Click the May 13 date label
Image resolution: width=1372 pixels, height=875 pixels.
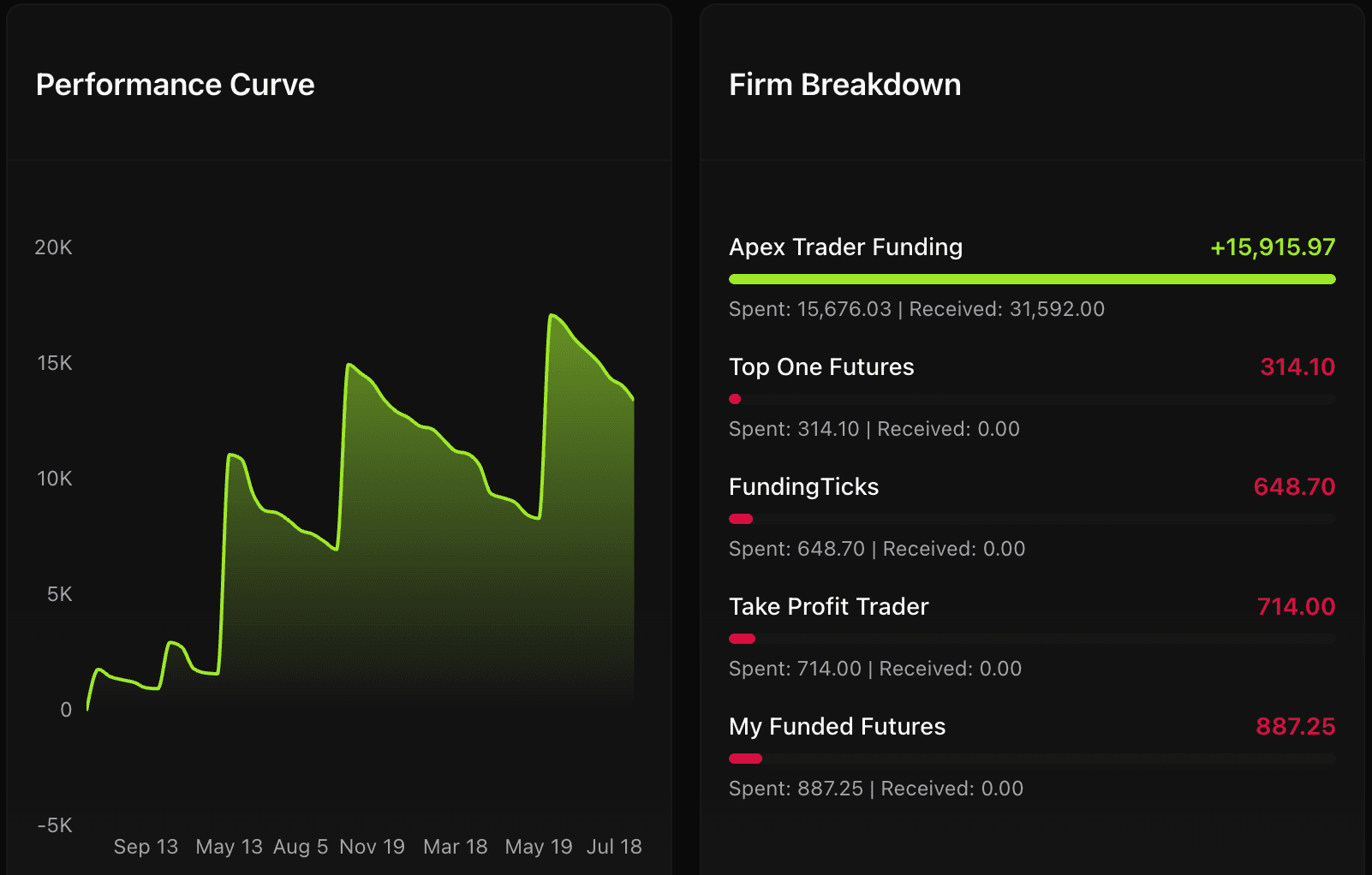(229, 847)
